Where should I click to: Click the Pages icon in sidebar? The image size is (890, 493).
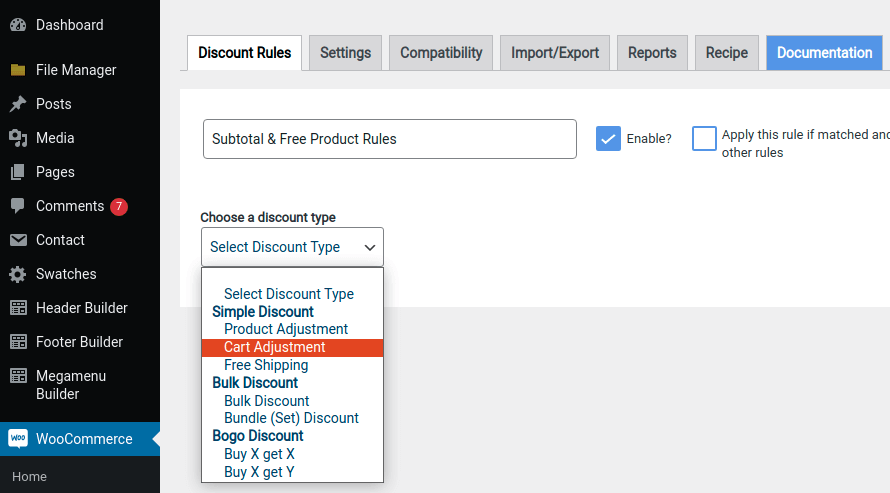[18, 172]
